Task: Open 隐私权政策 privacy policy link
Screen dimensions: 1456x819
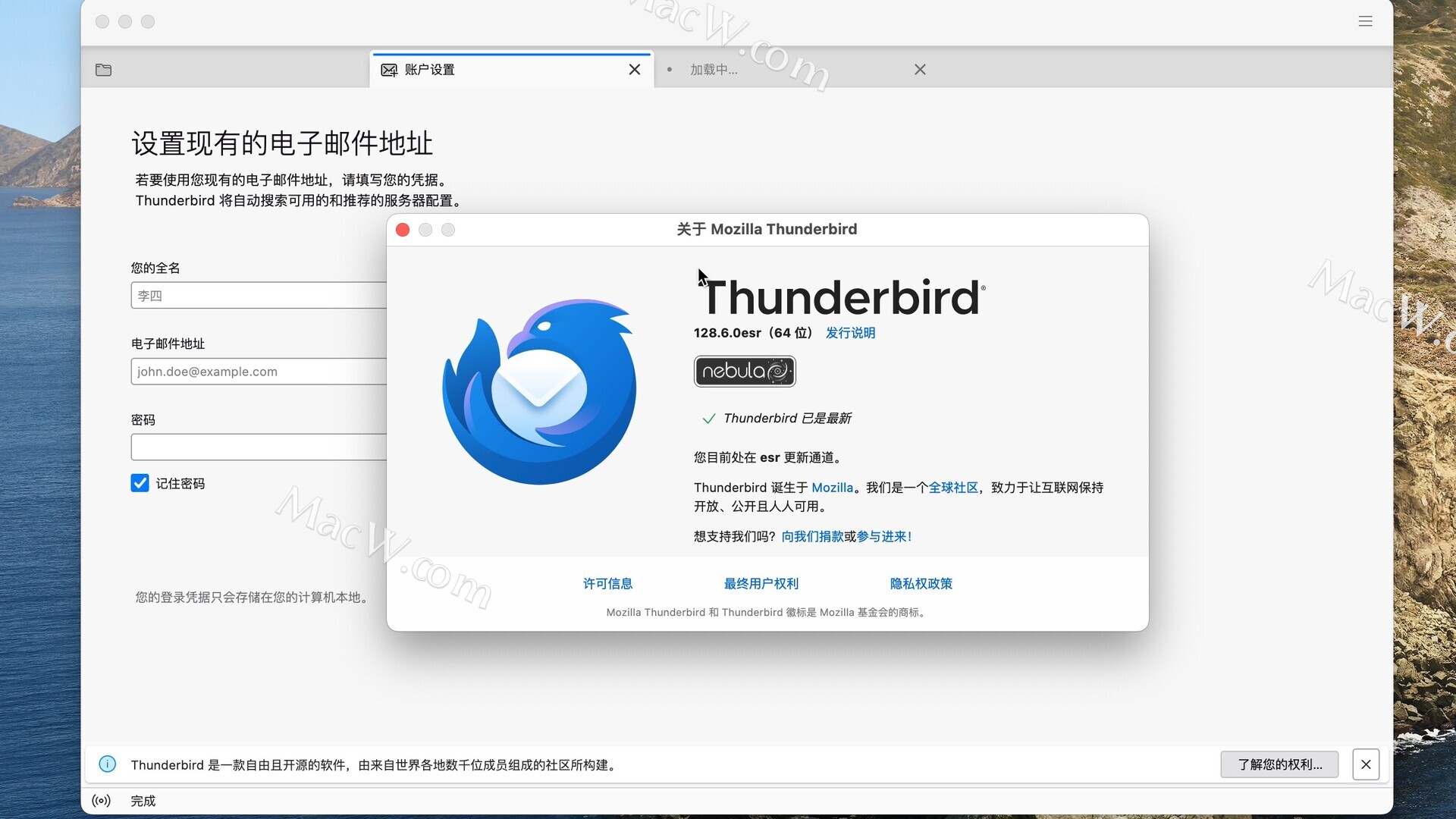Action: point(921,584)
